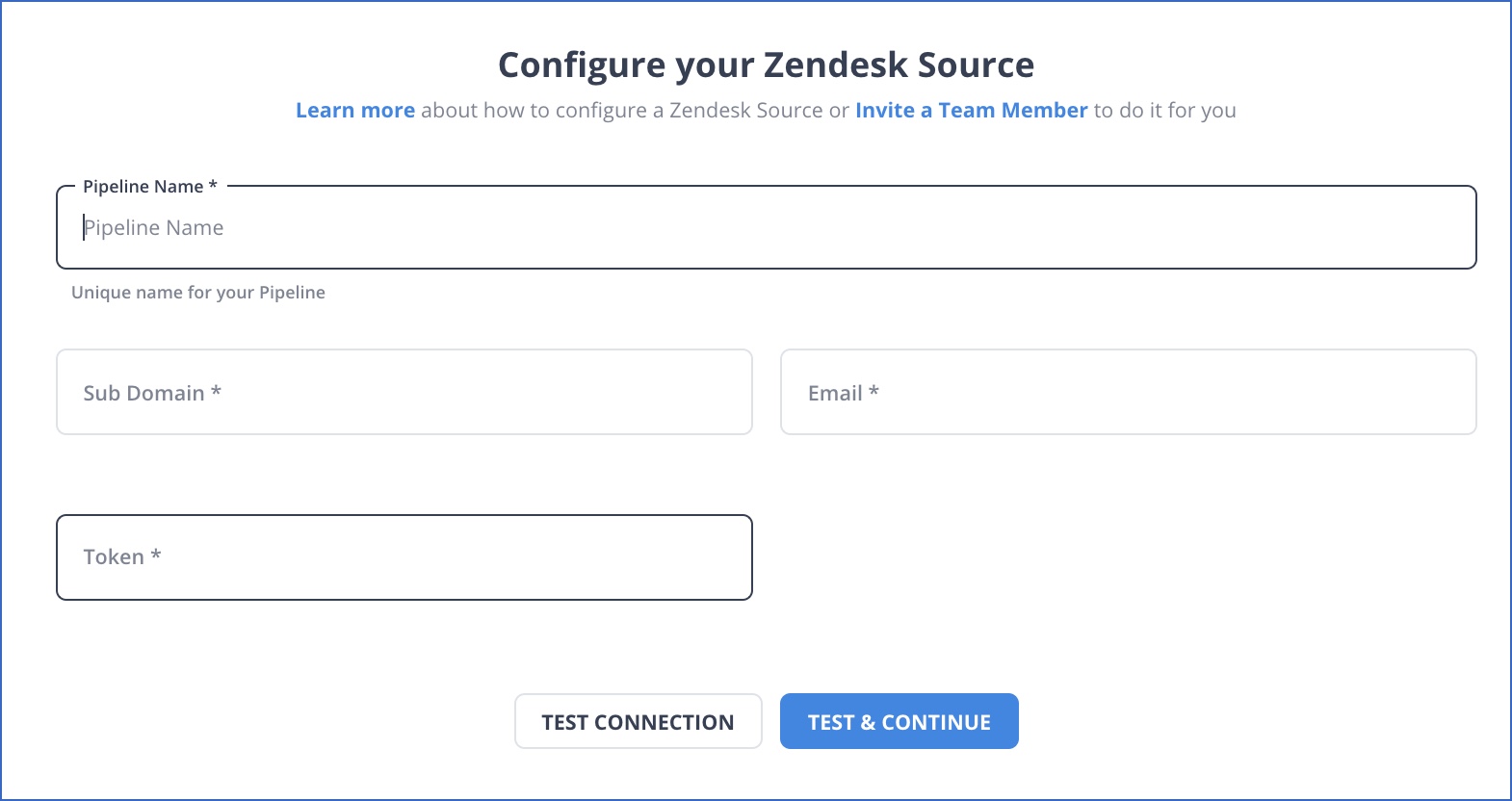Continue setup with TEST & CONTINUE
This screenshot has height=801, width=1512.
pos(899,720)
